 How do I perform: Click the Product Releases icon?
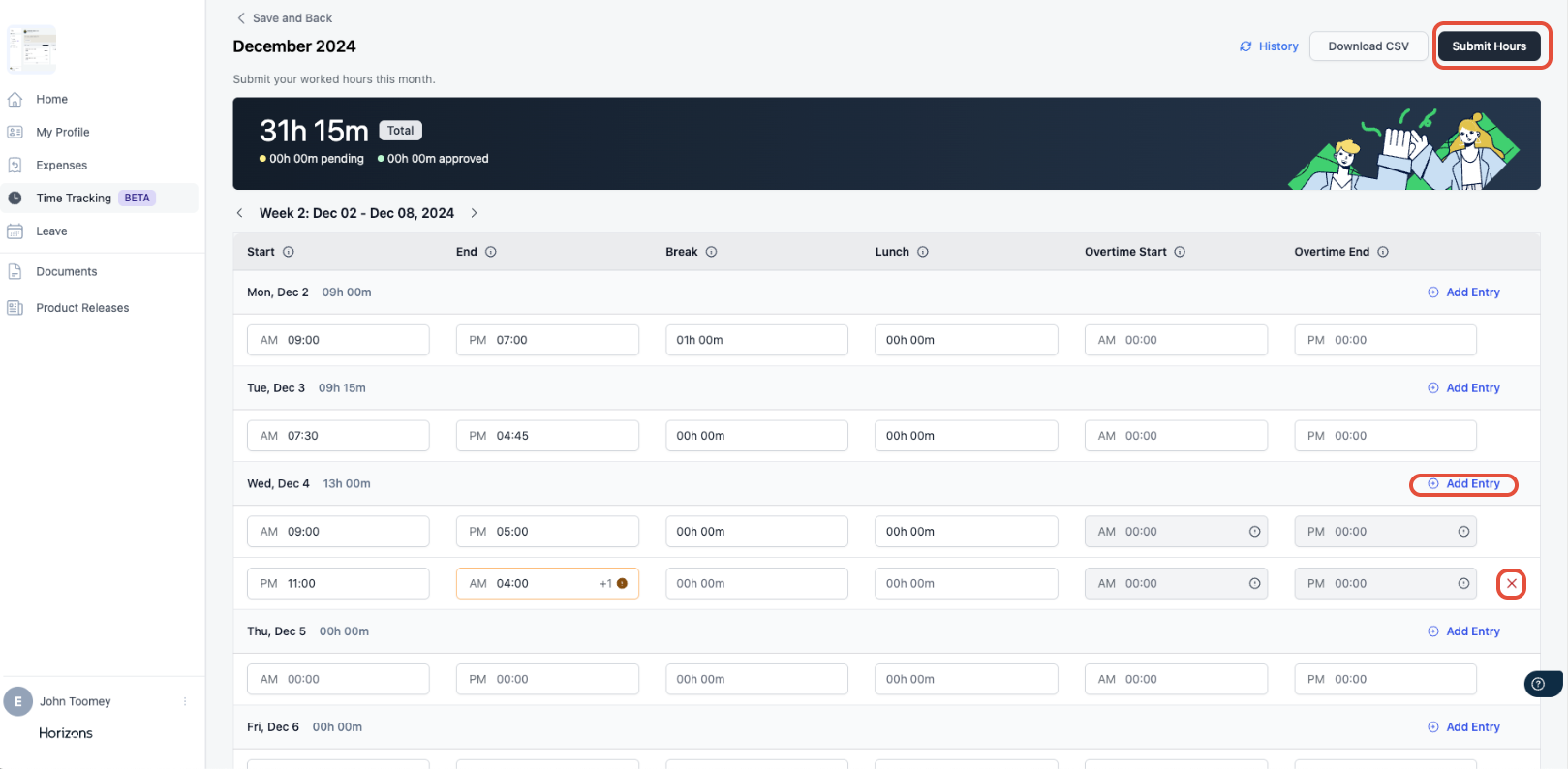15,308
